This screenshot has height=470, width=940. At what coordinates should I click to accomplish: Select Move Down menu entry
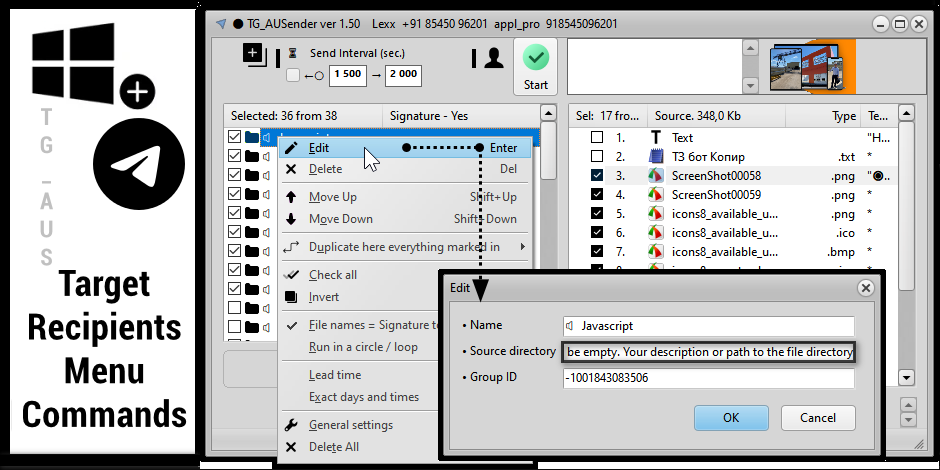[405, 219]
